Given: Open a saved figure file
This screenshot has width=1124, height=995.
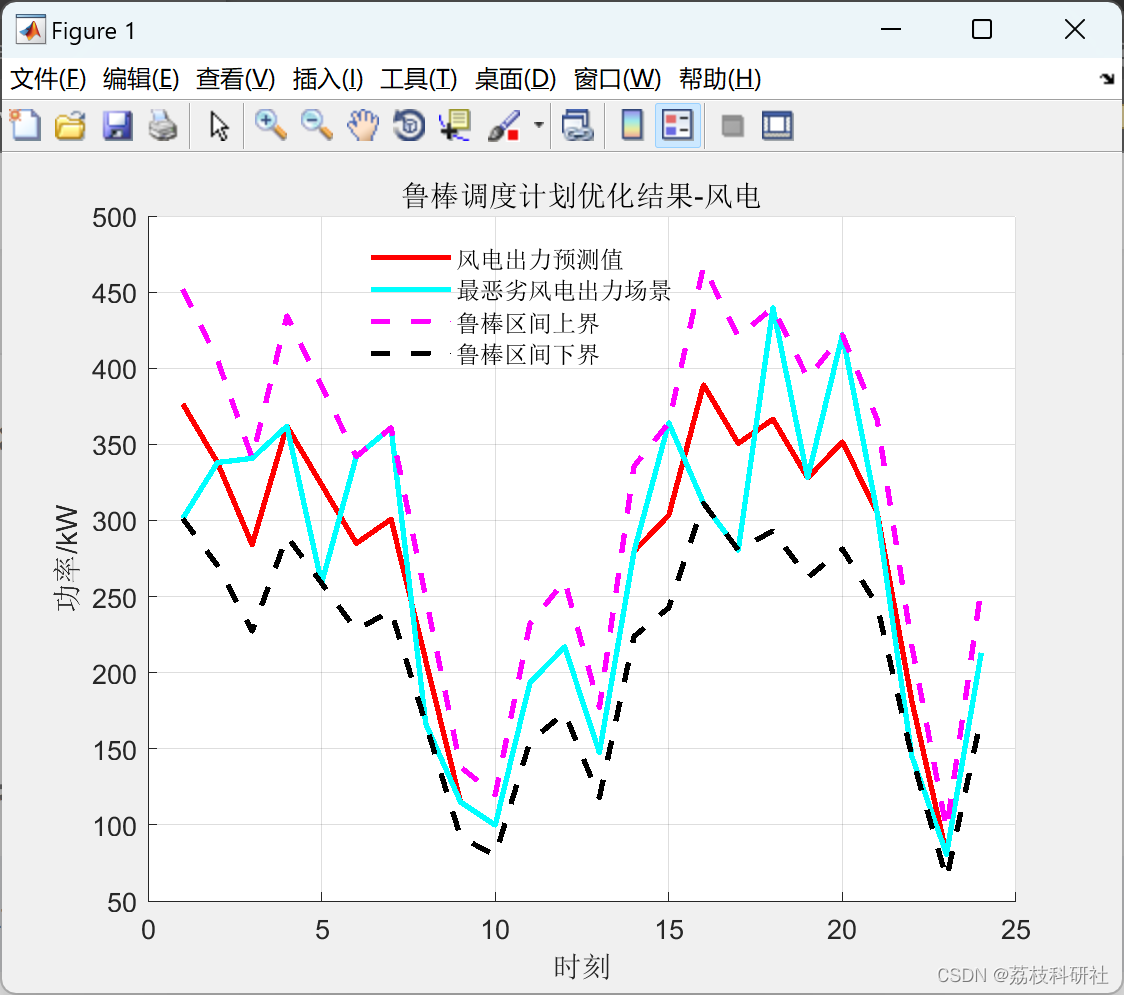Looking at the screenshot, I should [x=70, y=125].
